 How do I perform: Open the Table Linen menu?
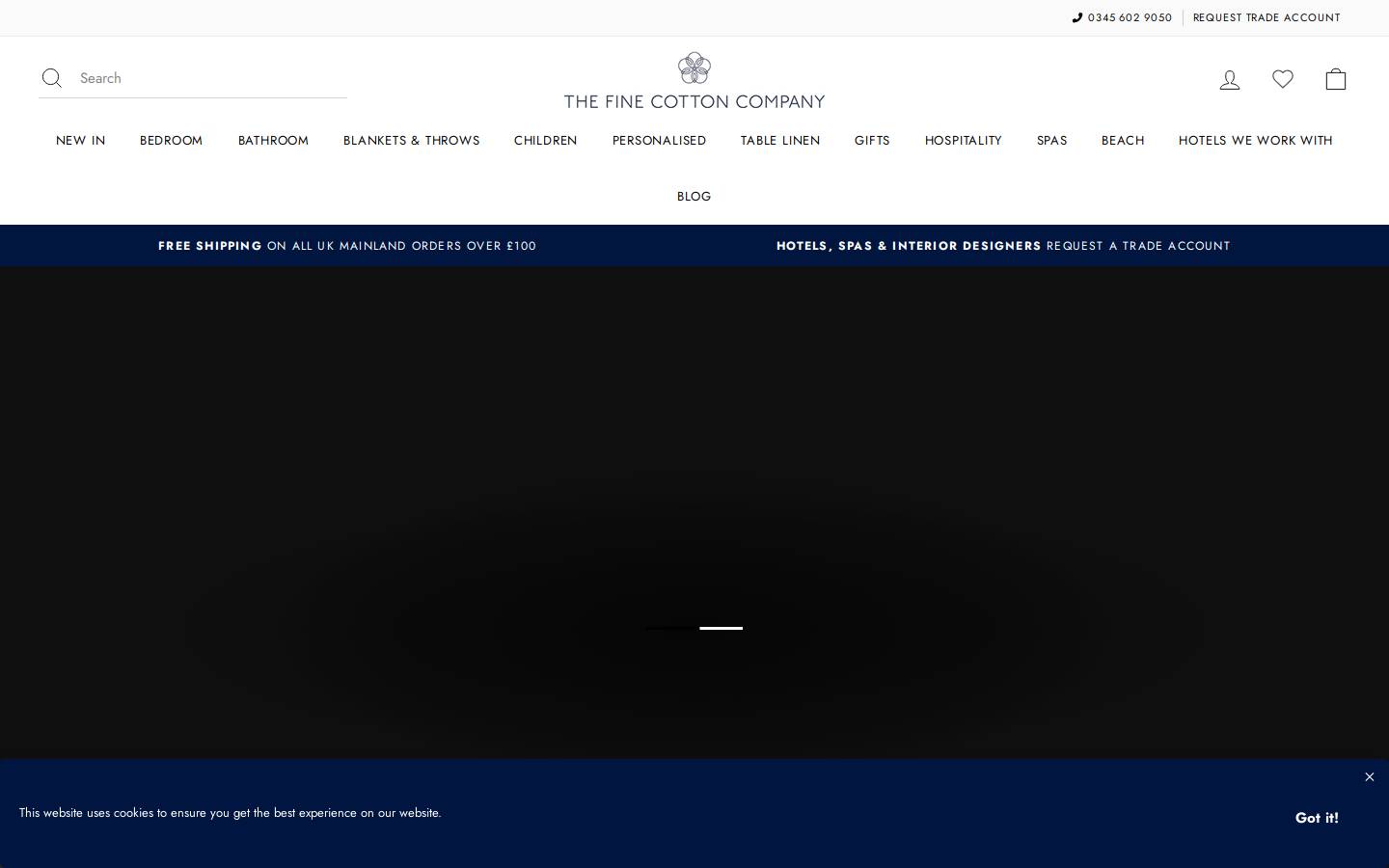tap(779, 140)
